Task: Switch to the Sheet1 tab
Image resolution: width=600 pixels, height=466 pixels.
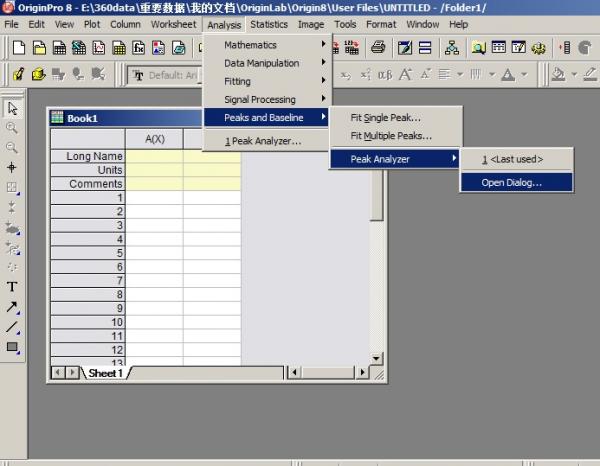Action: 106,373
